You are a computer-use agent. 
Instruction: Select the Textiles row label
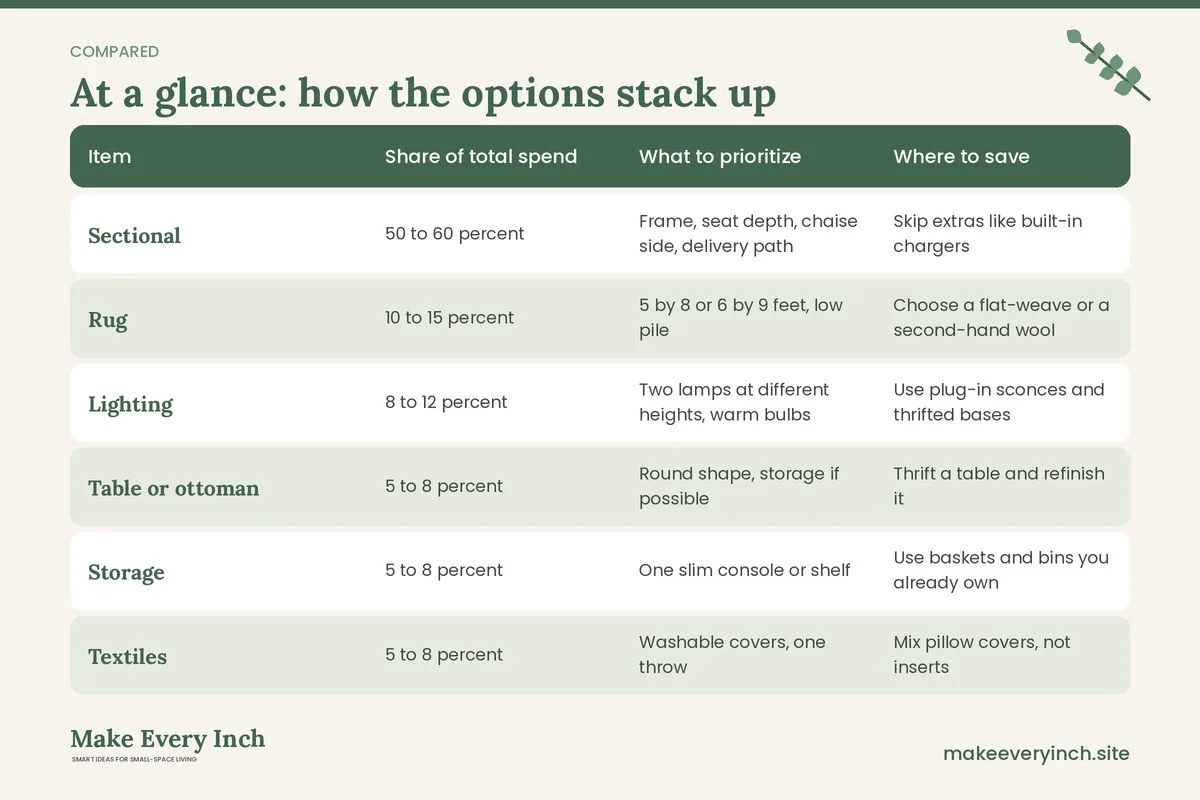(x=128, y=656)
